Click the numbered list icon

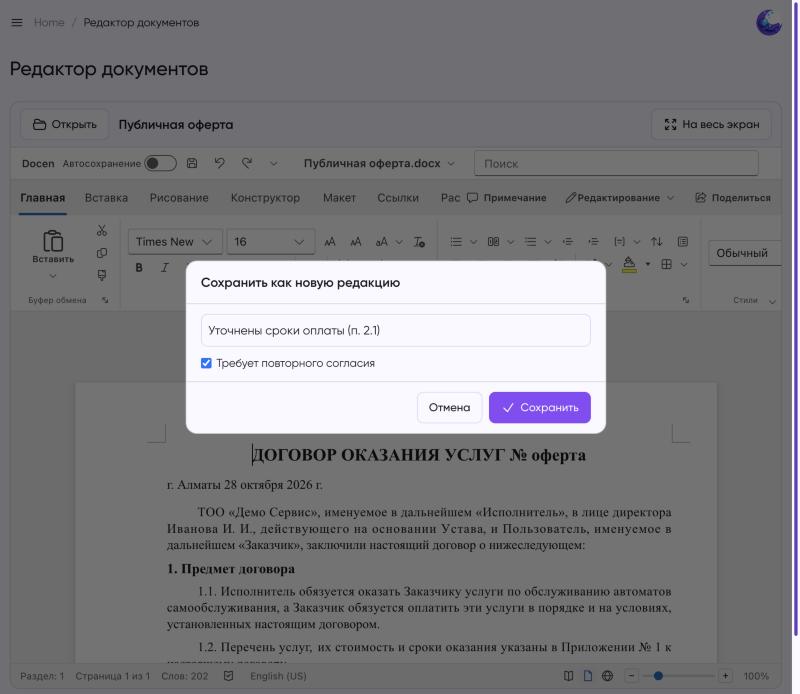493,242
